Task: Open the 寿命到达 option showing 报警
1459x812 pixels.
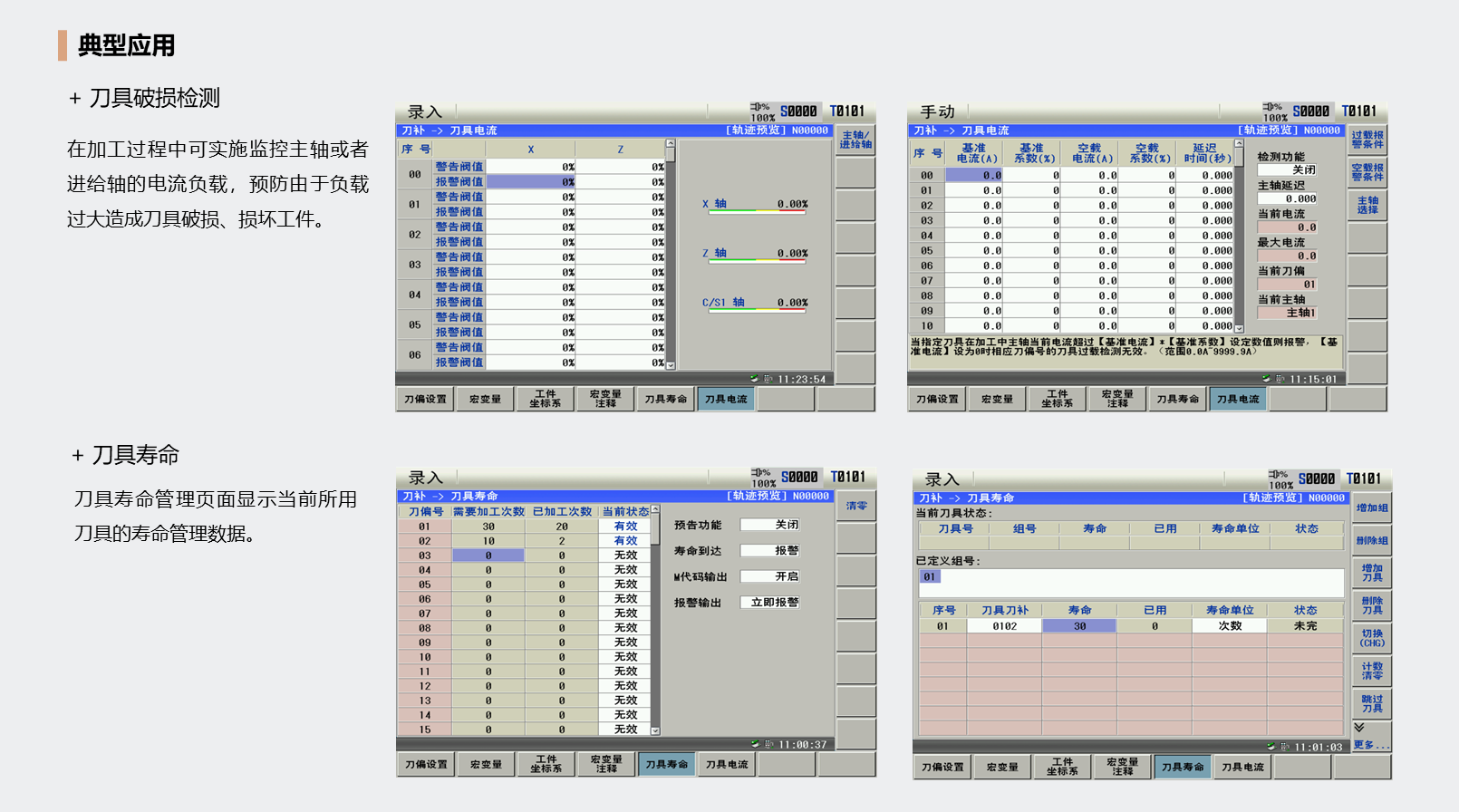Action: pyautogui.click(x=770, y=551)
